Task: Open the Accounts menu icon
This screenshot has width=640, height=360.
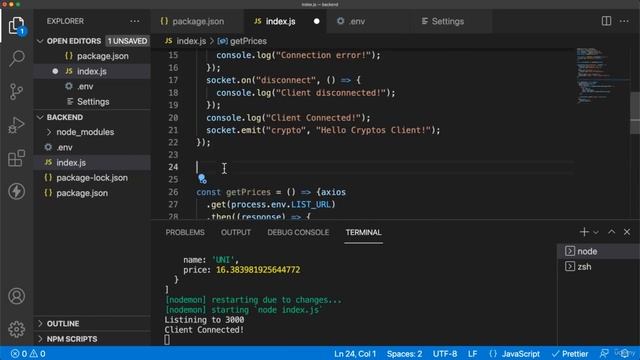Action: 16,296
